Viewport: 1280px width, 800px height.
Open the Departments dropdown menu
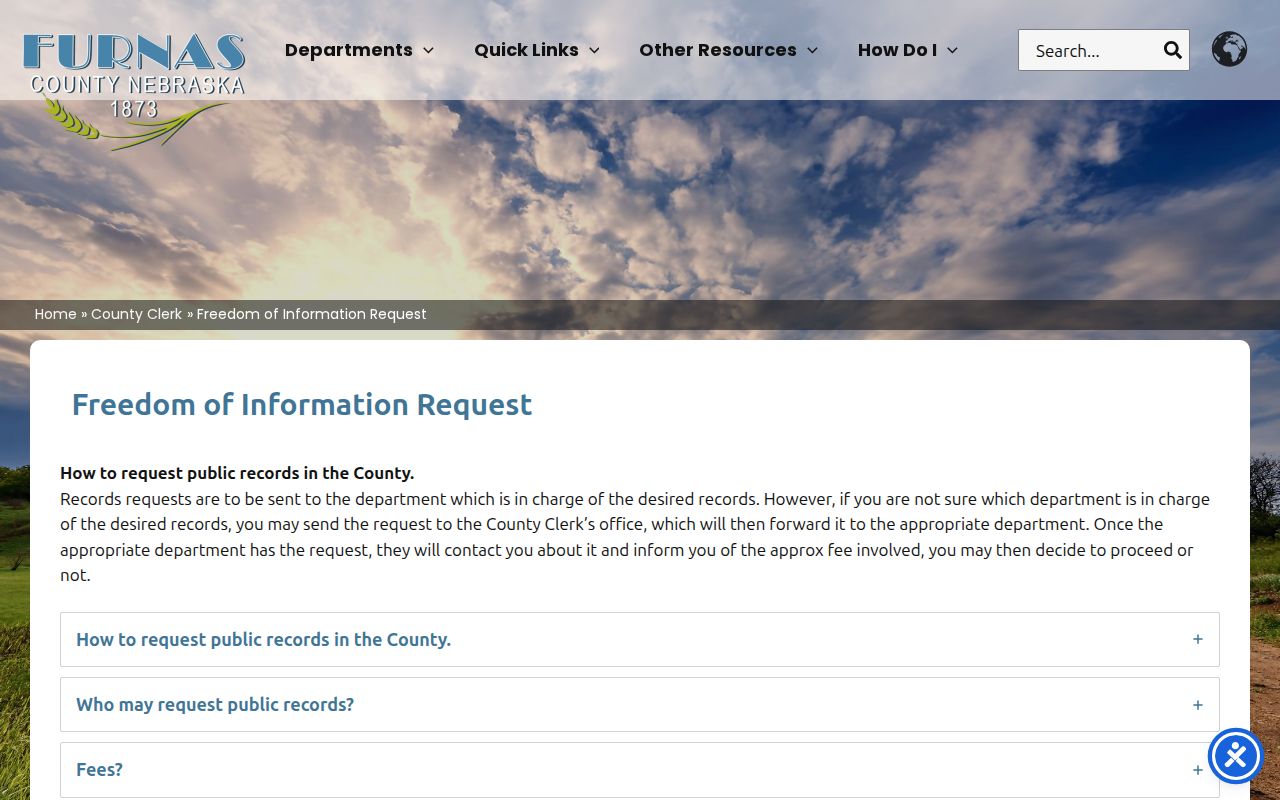point(359,50)
